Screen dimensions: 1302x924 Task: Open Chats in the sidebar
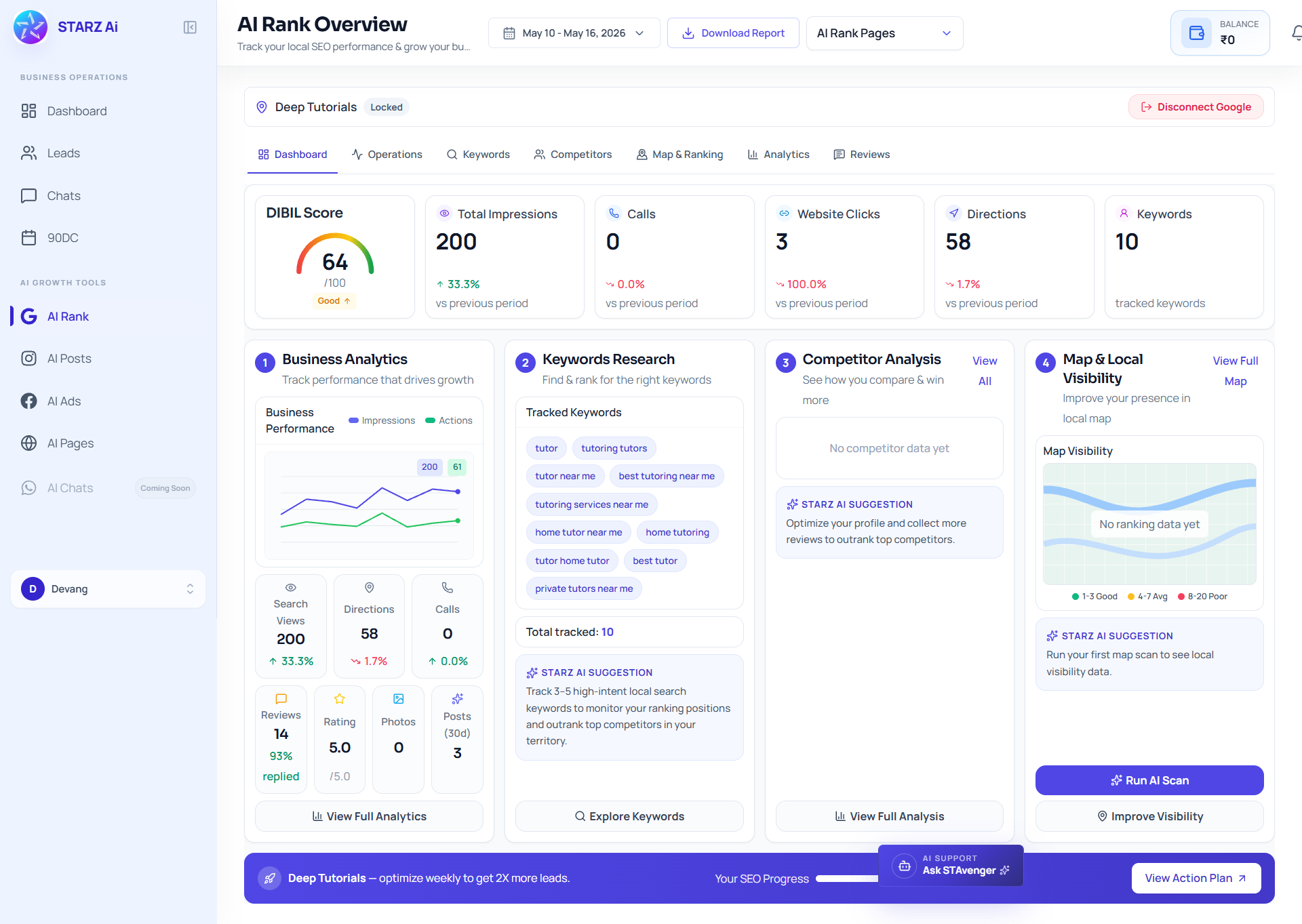108,196
